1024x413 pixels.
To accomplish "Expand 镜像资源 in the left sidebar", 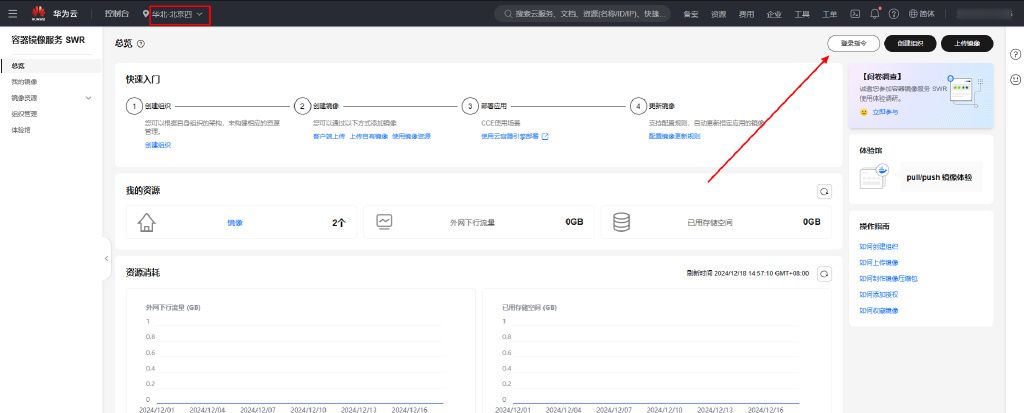I will [51, 98].
